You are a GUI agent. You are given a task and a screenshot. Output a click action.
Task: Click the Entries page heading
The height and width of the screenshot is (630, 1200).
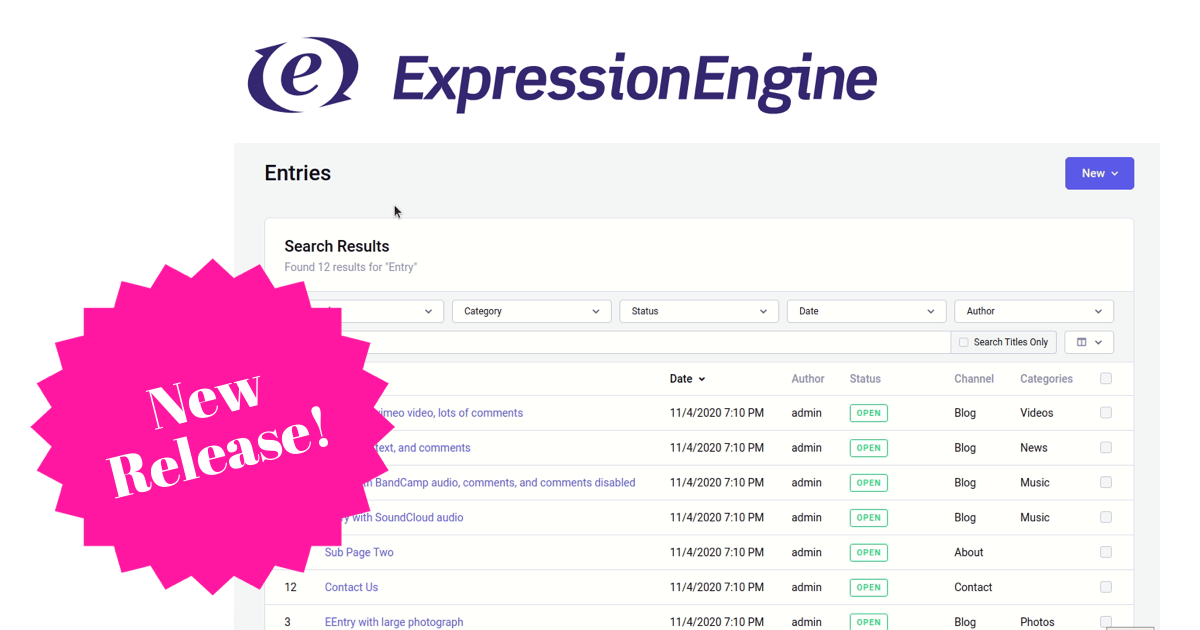pyautogui.click(x=297, y=173)
